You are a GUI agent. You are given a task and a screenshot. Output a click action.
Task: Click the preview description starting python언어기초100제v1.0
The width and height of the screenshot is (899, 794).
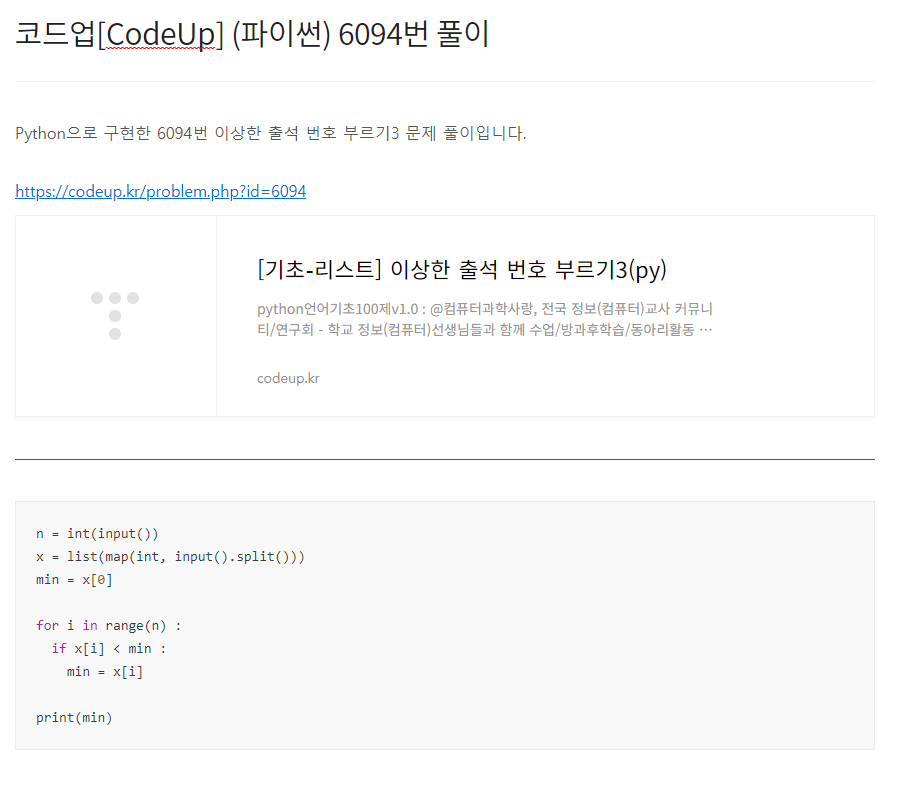point(484,319)
